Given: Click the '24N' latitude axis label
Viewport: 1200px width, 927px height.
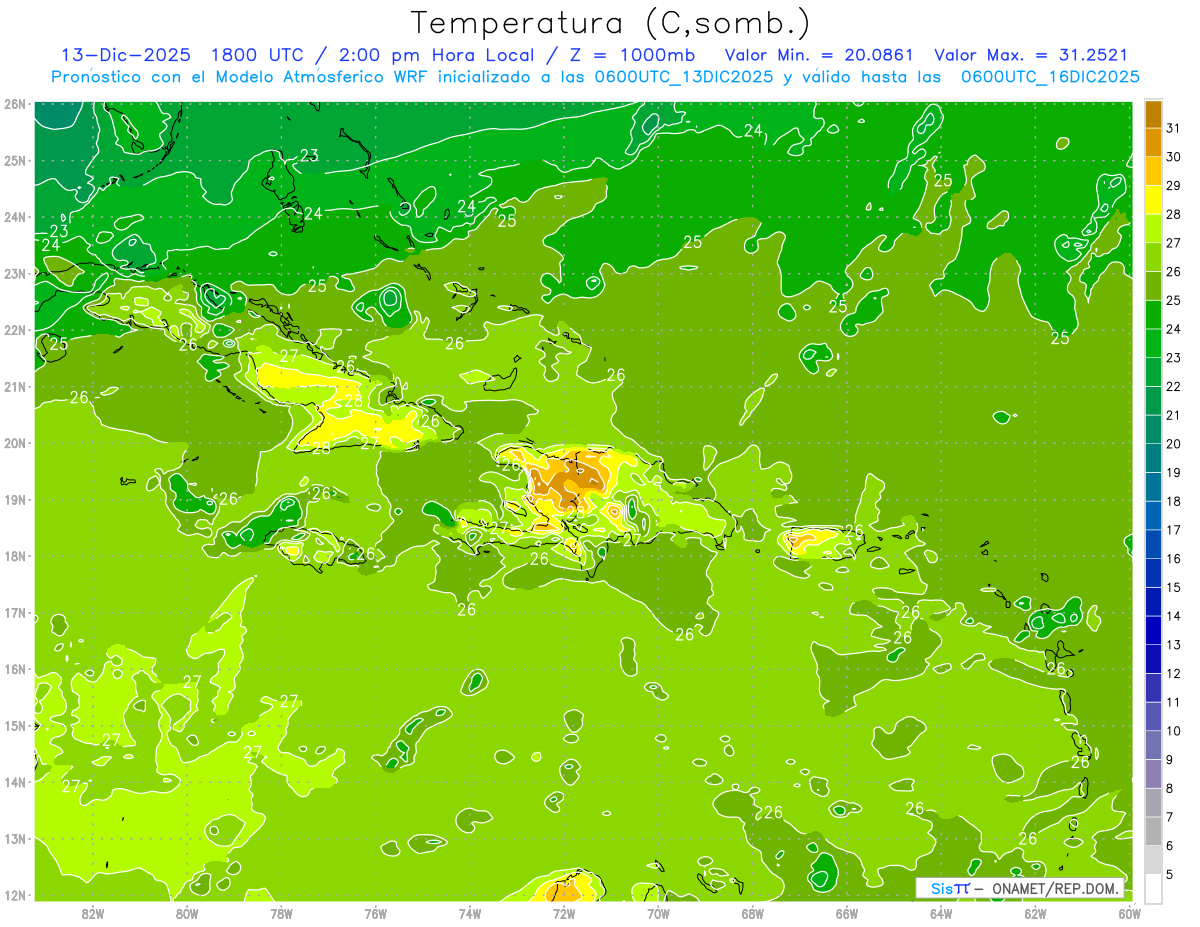Looking at the screenshot, I should [14, 217].
